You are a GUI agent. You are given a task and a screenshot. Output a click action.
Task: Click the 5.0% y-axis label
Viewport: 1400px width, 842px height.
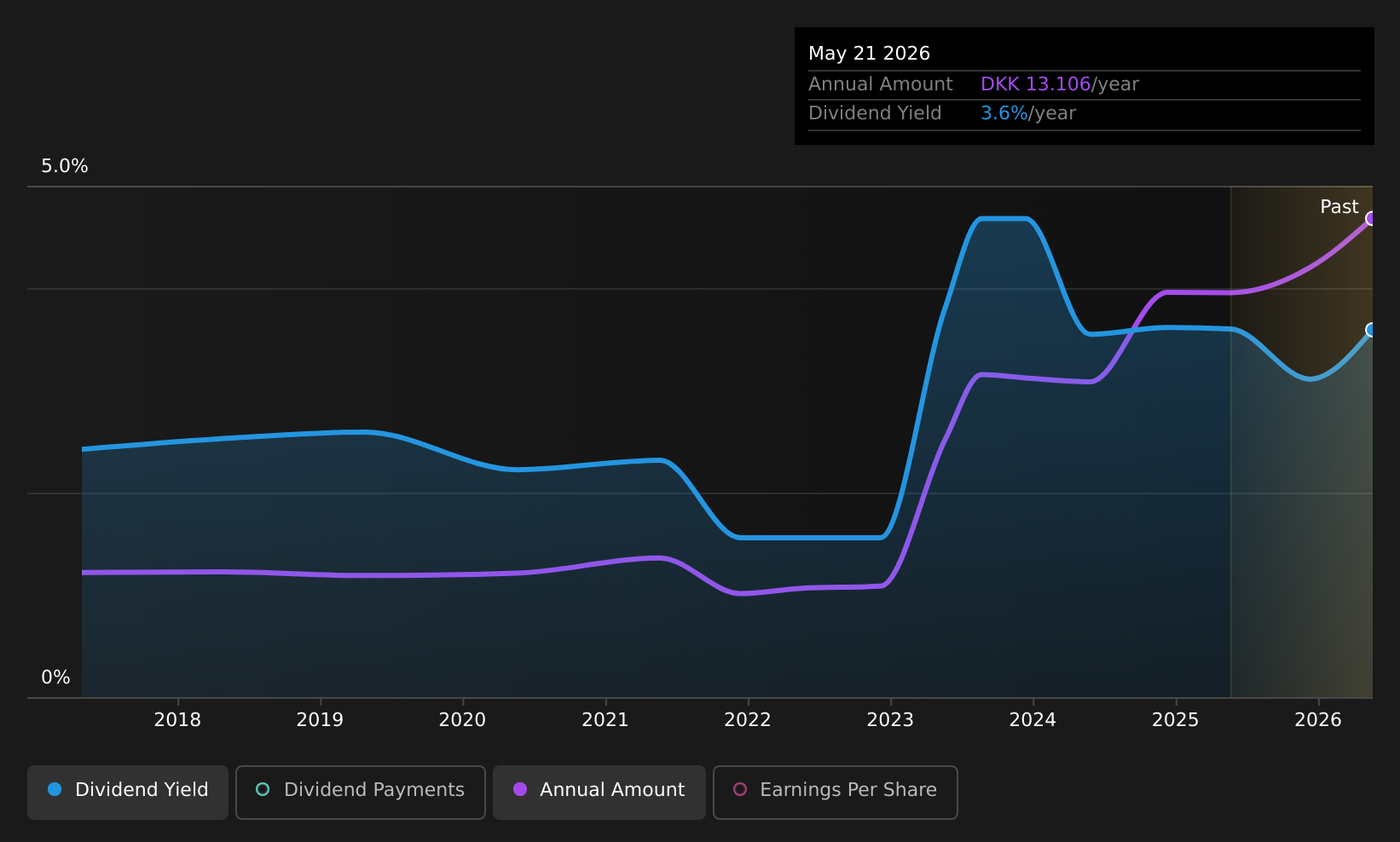[65, 166]
